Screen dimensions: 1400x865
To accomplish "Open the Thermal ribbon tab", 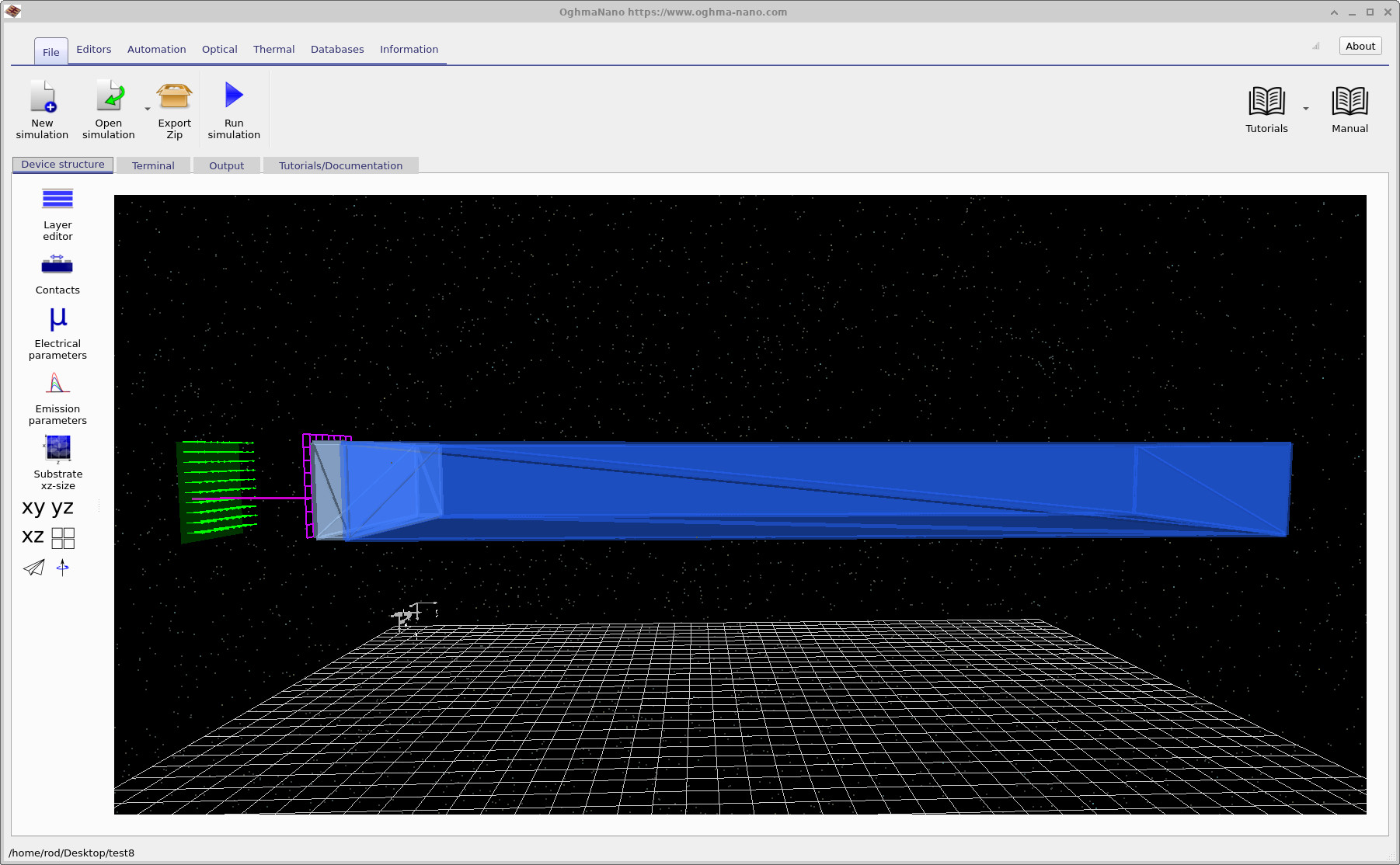I will 273,49.
